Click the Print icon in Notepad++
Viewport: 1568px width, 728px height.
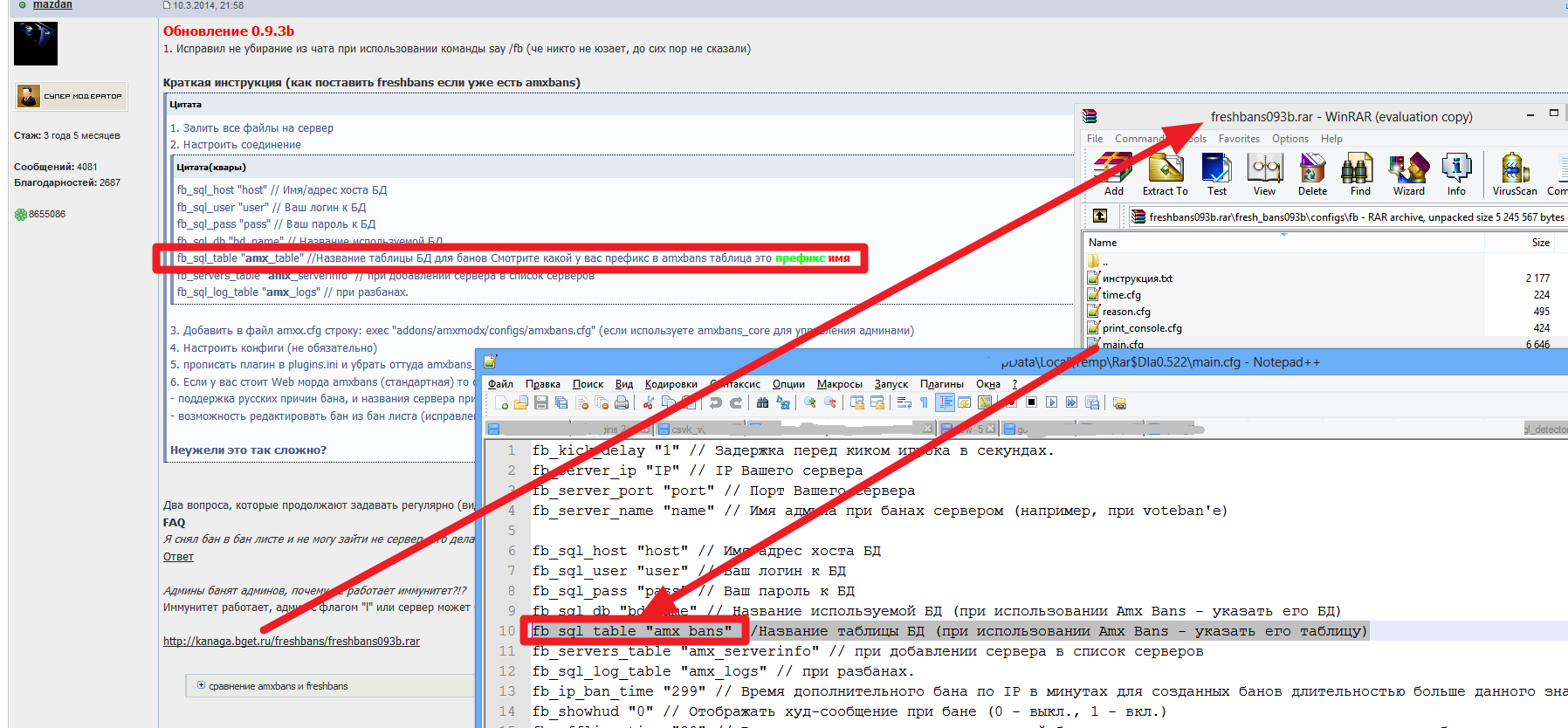tap(622, 402)
